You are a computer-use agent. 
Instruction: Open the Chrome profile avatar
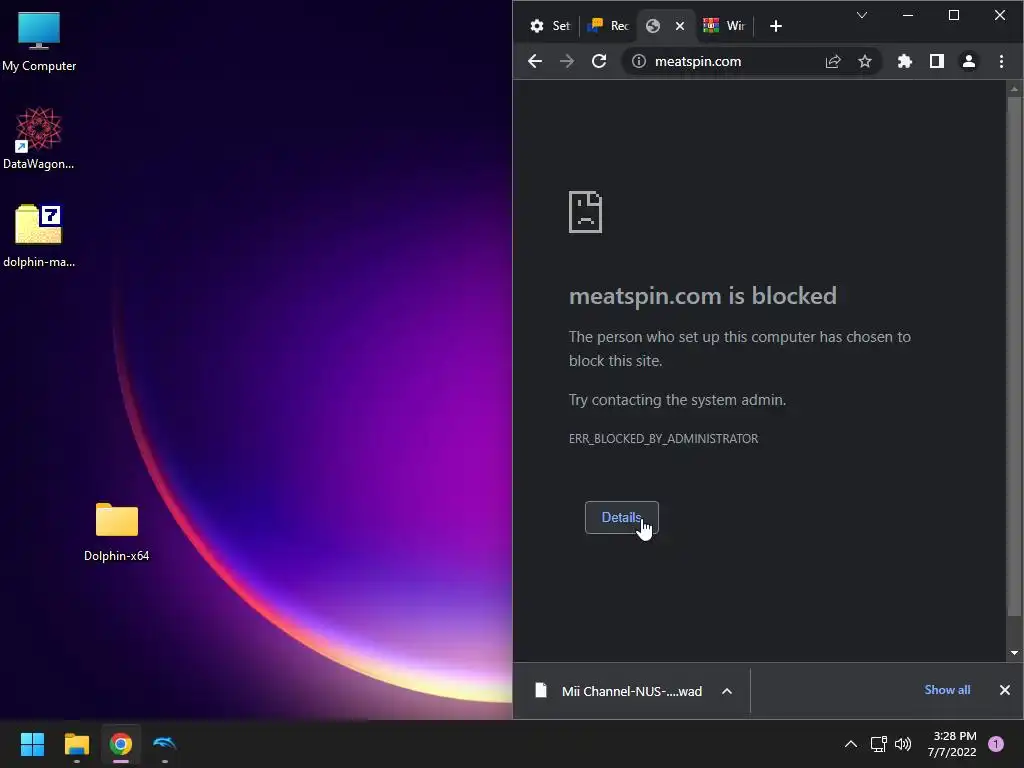(968, 61)
